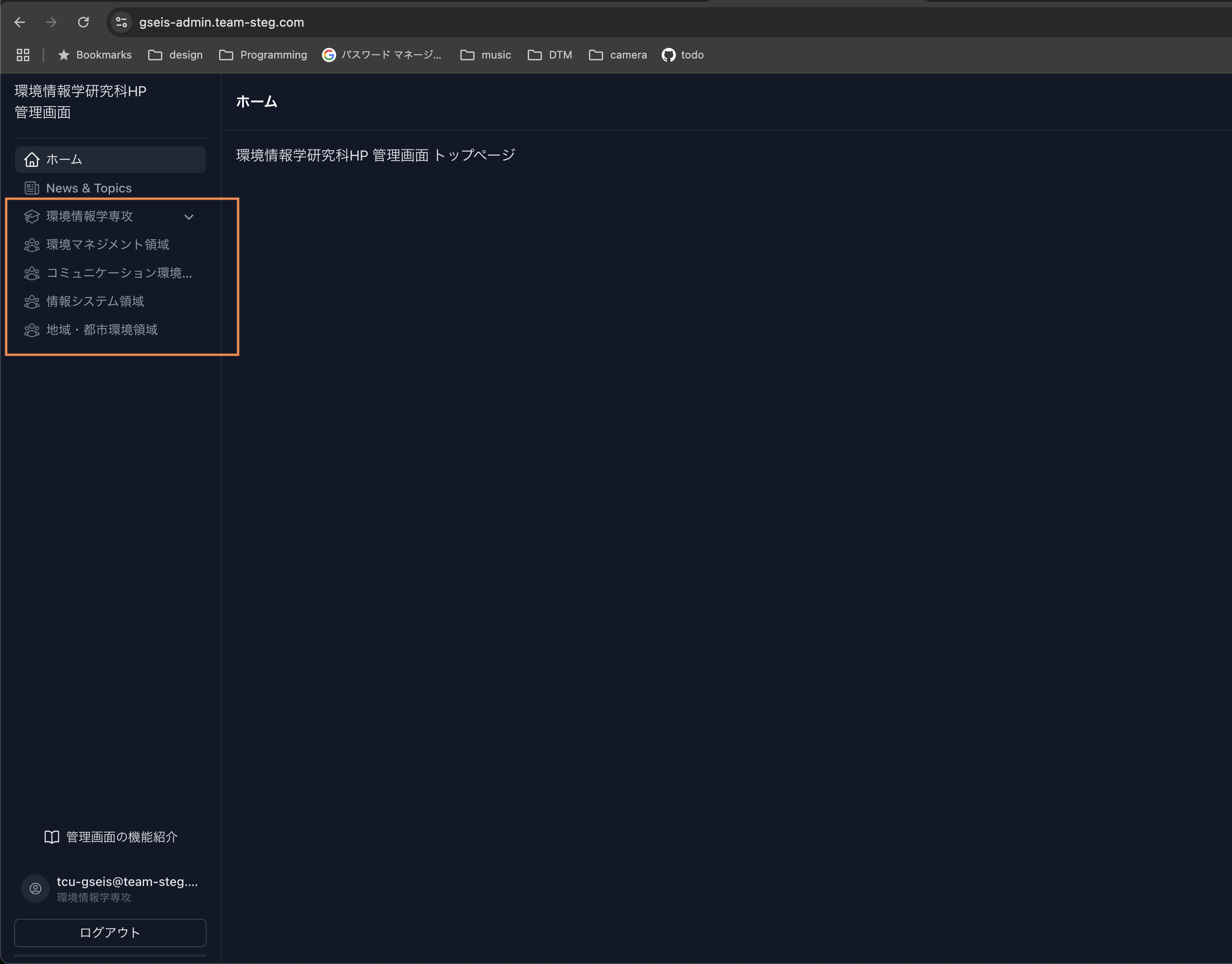Select News & Topics in the sidebar

click(89, 188)
